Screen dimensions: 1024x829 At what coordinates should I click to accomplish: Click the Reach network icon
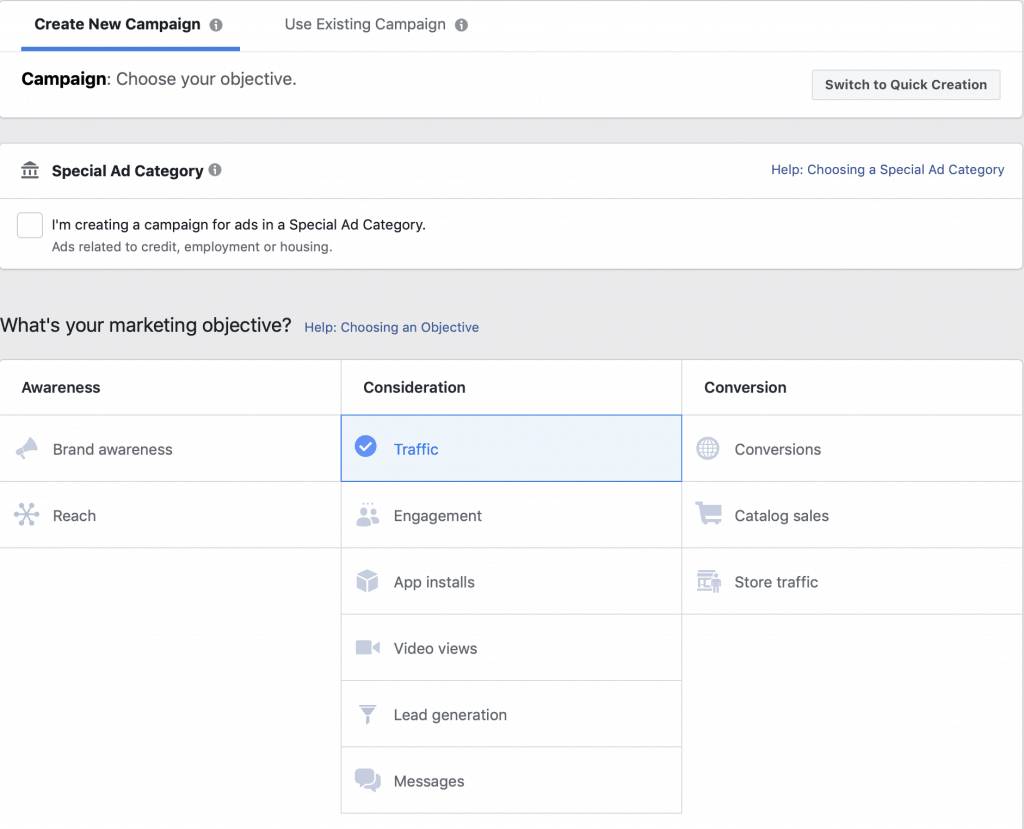pos(27,515)
